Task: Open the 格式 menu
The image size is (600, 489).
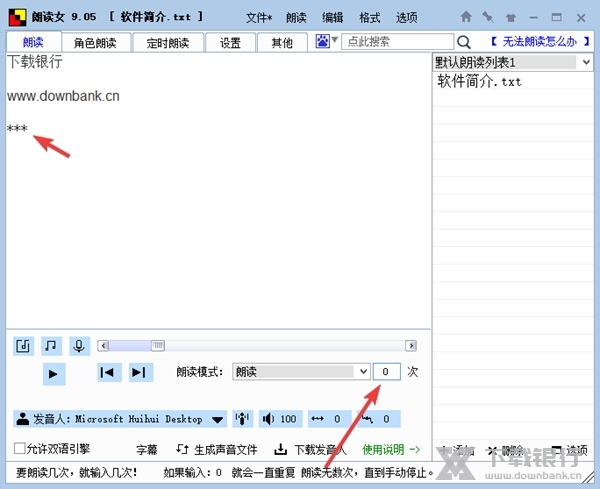Action: pos(370,18)
